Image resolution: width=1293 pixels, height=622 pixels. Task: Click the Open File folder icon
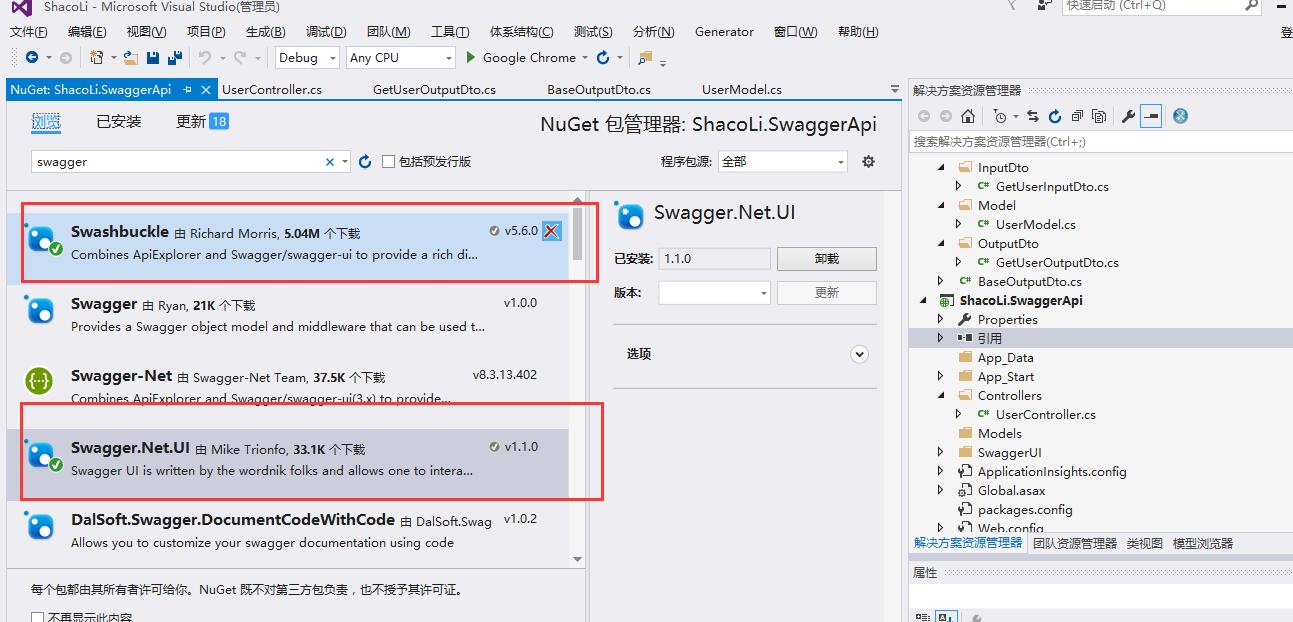click(132, 58)
